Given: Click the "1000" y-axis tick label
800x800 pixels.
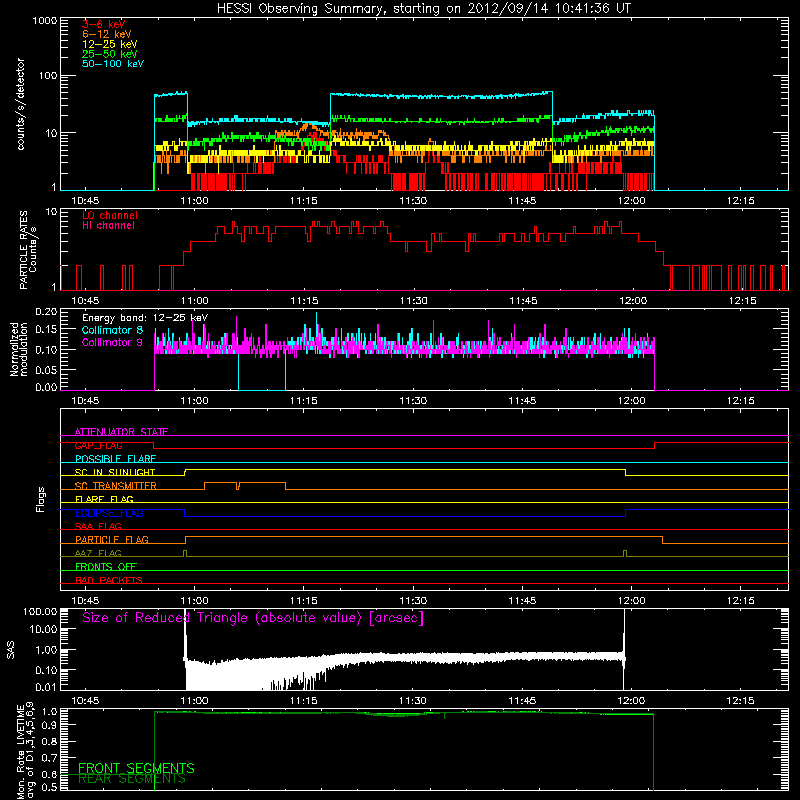Looking at the screenshot, I should click(44, 21).
